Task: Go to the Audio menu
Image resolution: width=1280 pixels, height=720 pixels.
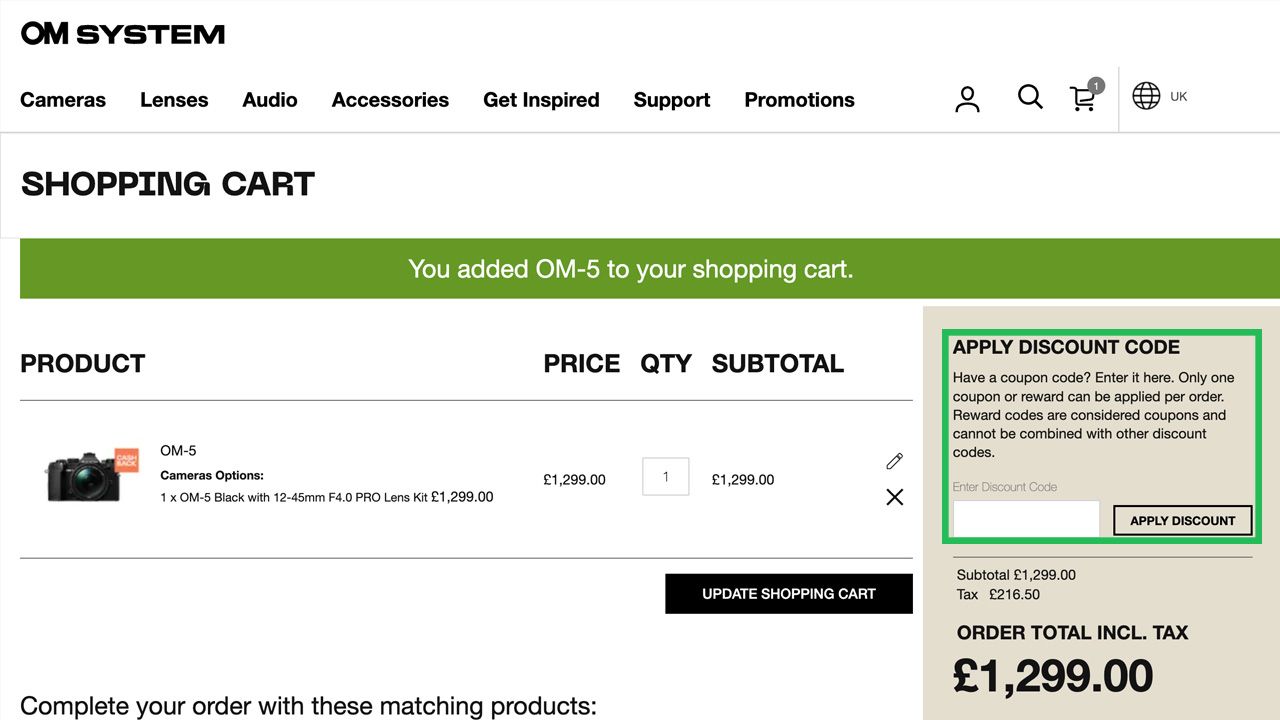Action: pyautogui.click(x=270, y=100)
